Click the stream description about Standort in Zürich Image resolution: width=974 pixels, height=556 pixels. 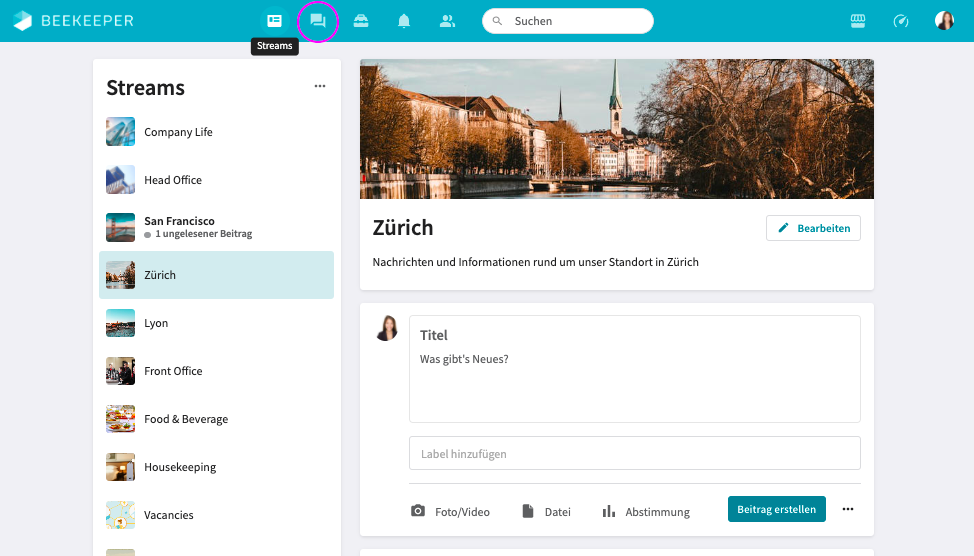pos(535,262)
